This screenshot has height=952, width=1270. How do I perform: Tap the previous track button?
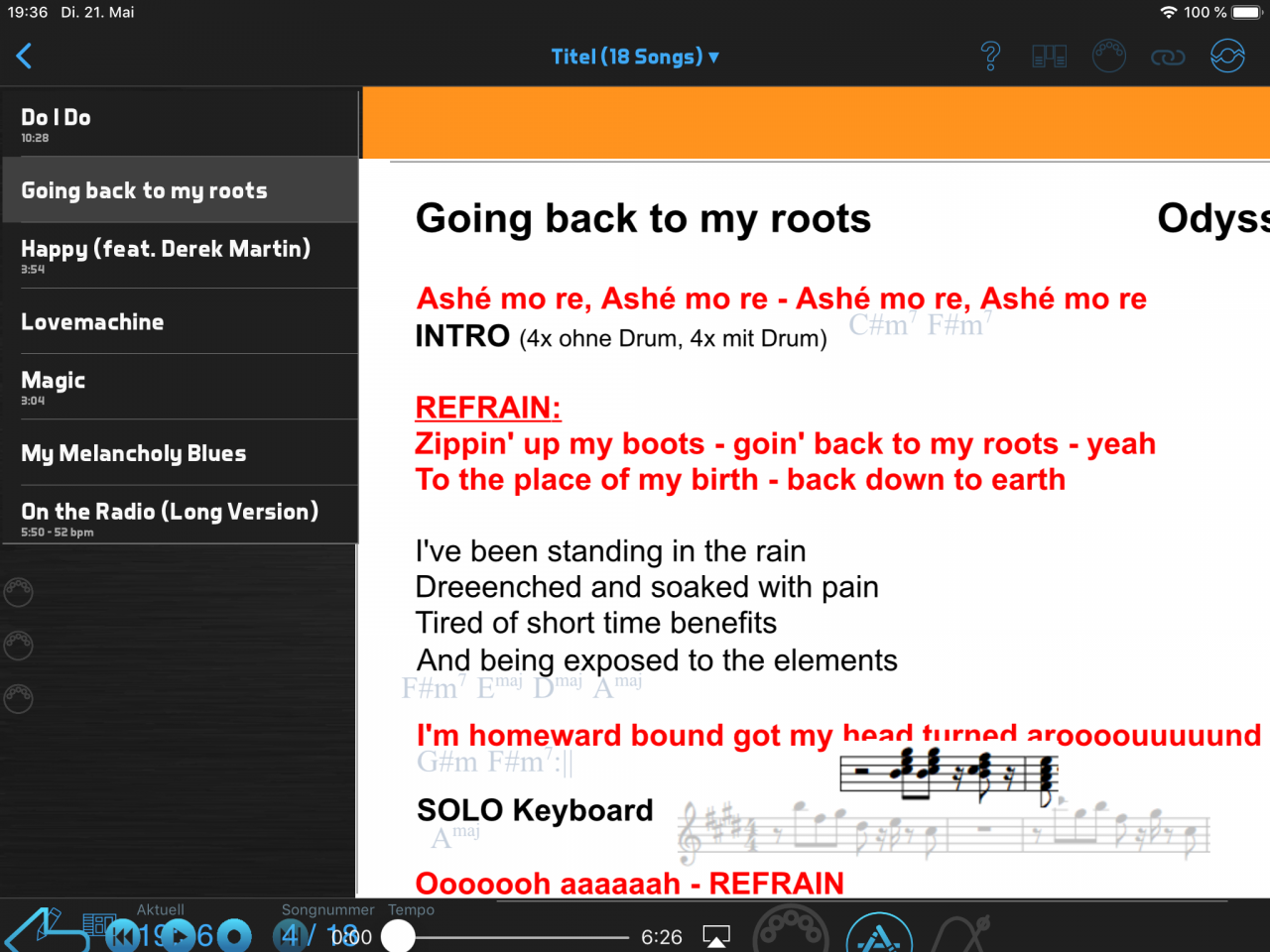coord(123,936)
